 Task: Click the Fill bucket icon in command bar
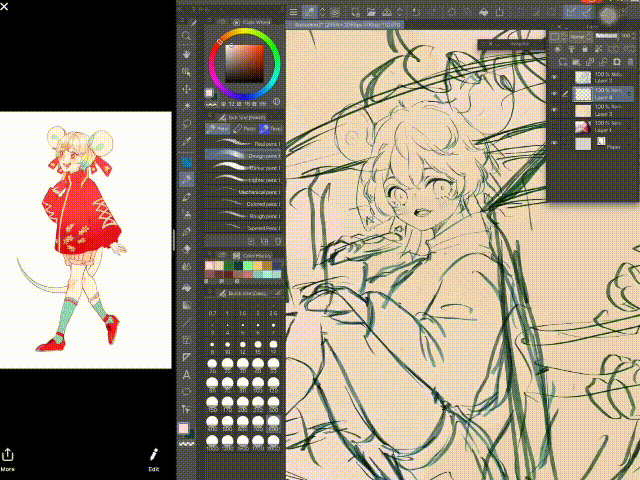[x=483, y=12]
